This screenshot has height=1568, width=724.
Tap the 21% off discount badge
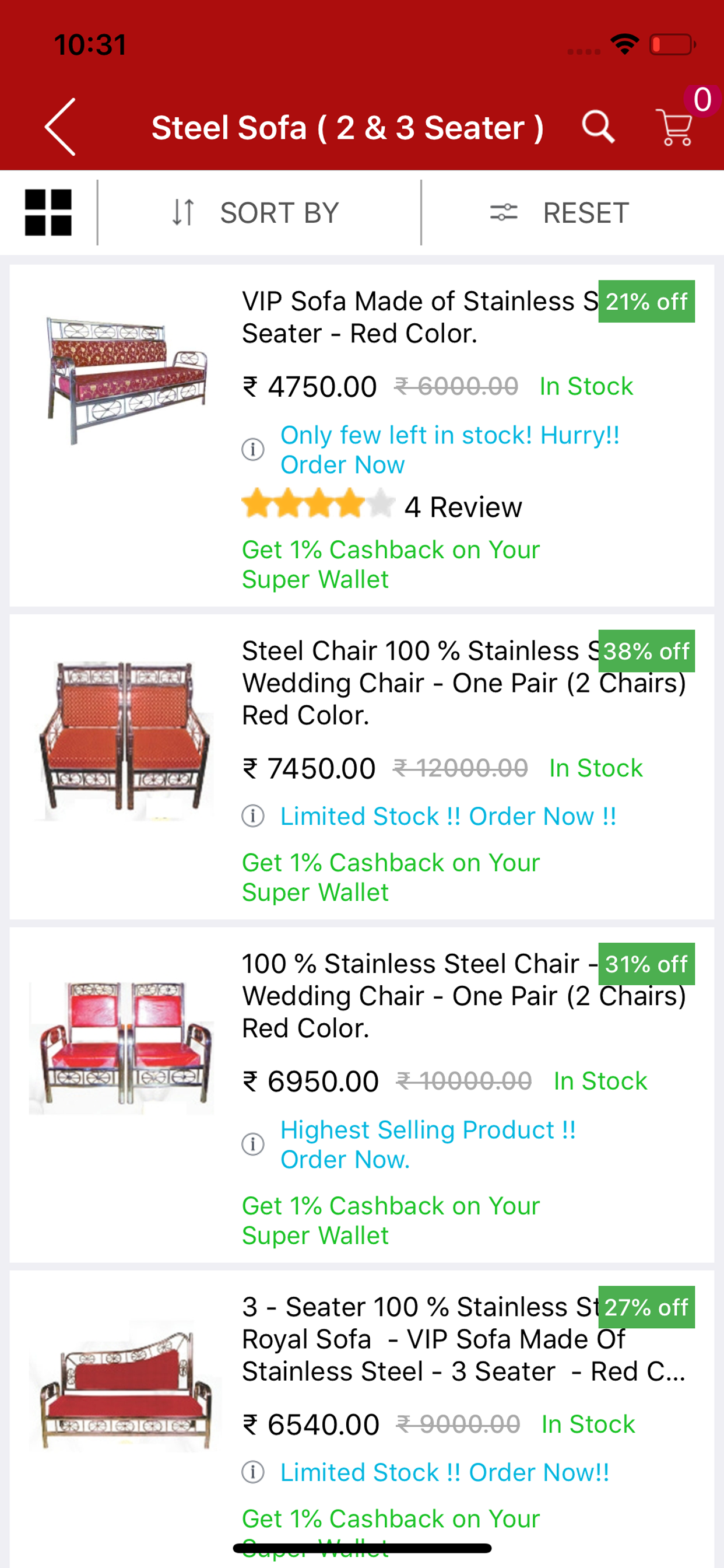tap(646, 302)
